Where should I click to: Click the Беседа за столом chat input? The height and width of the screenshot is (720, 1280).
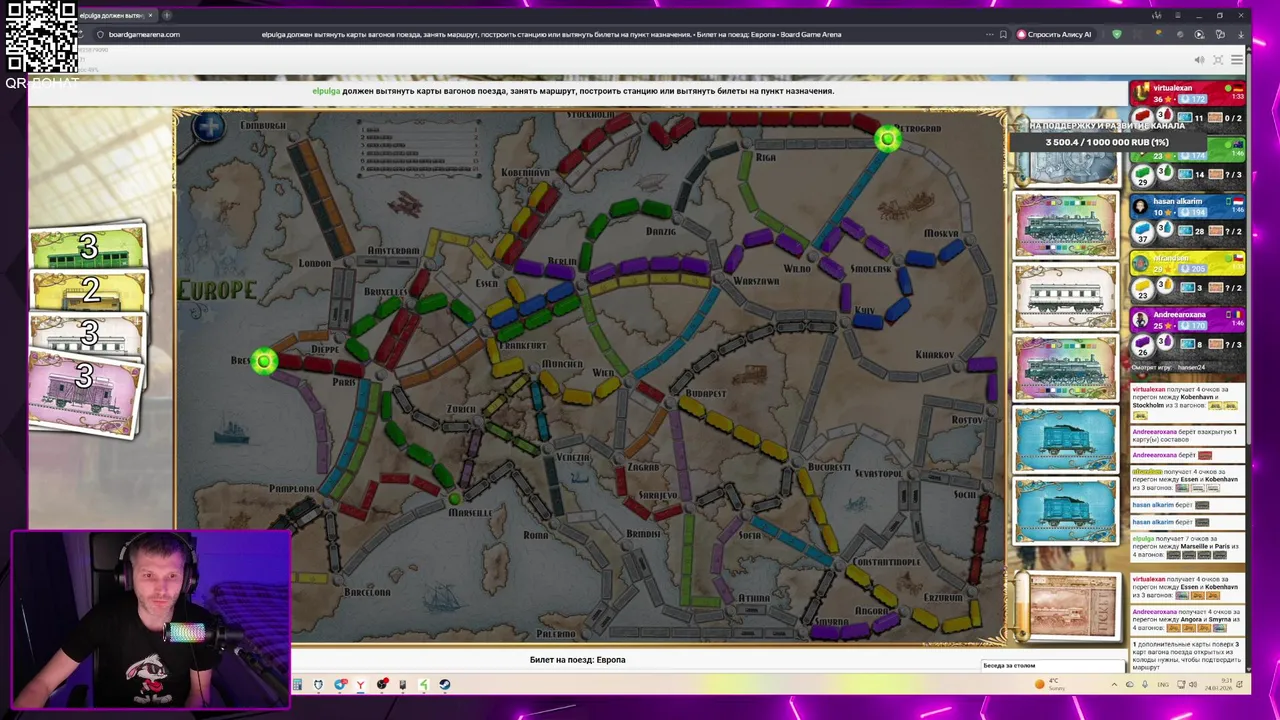coord(1053,665)
